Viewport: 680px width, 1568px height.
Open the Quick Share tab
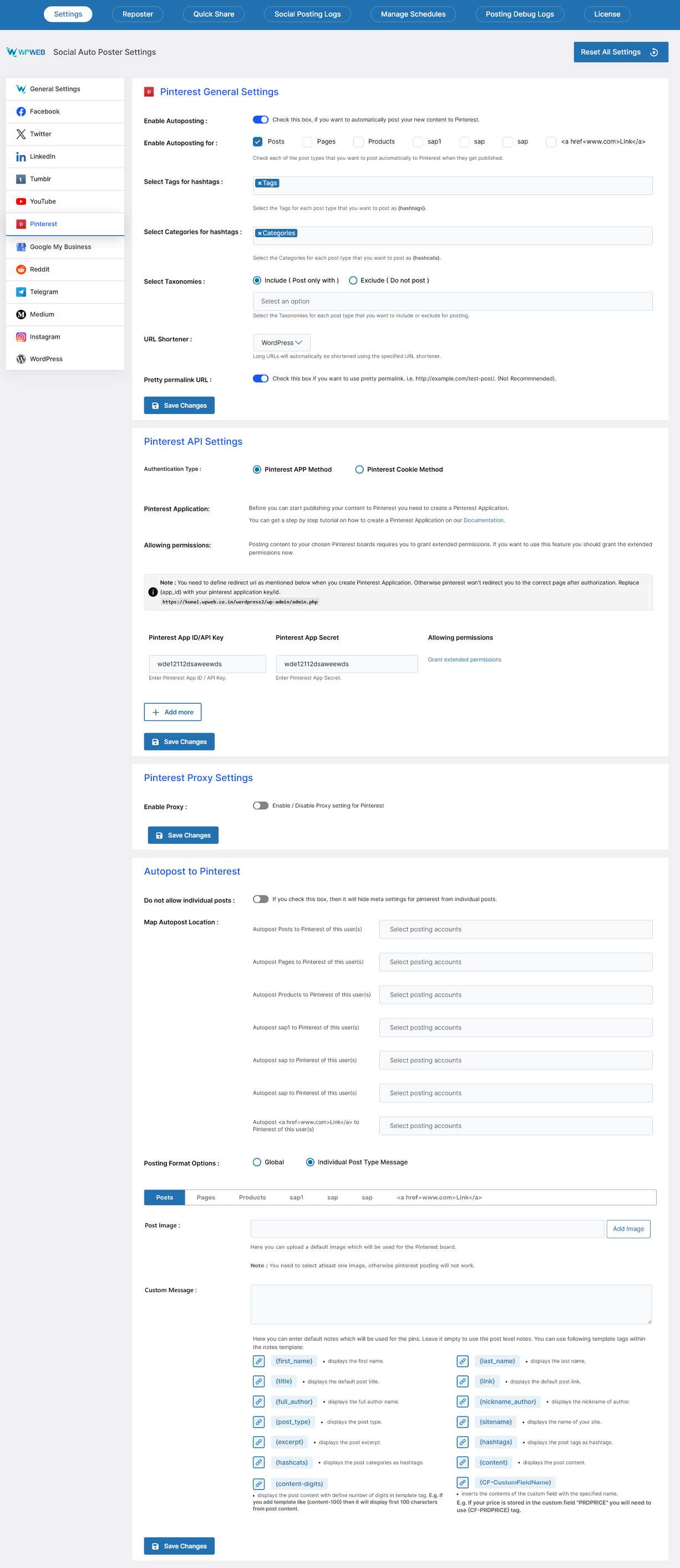click(214, 14)
